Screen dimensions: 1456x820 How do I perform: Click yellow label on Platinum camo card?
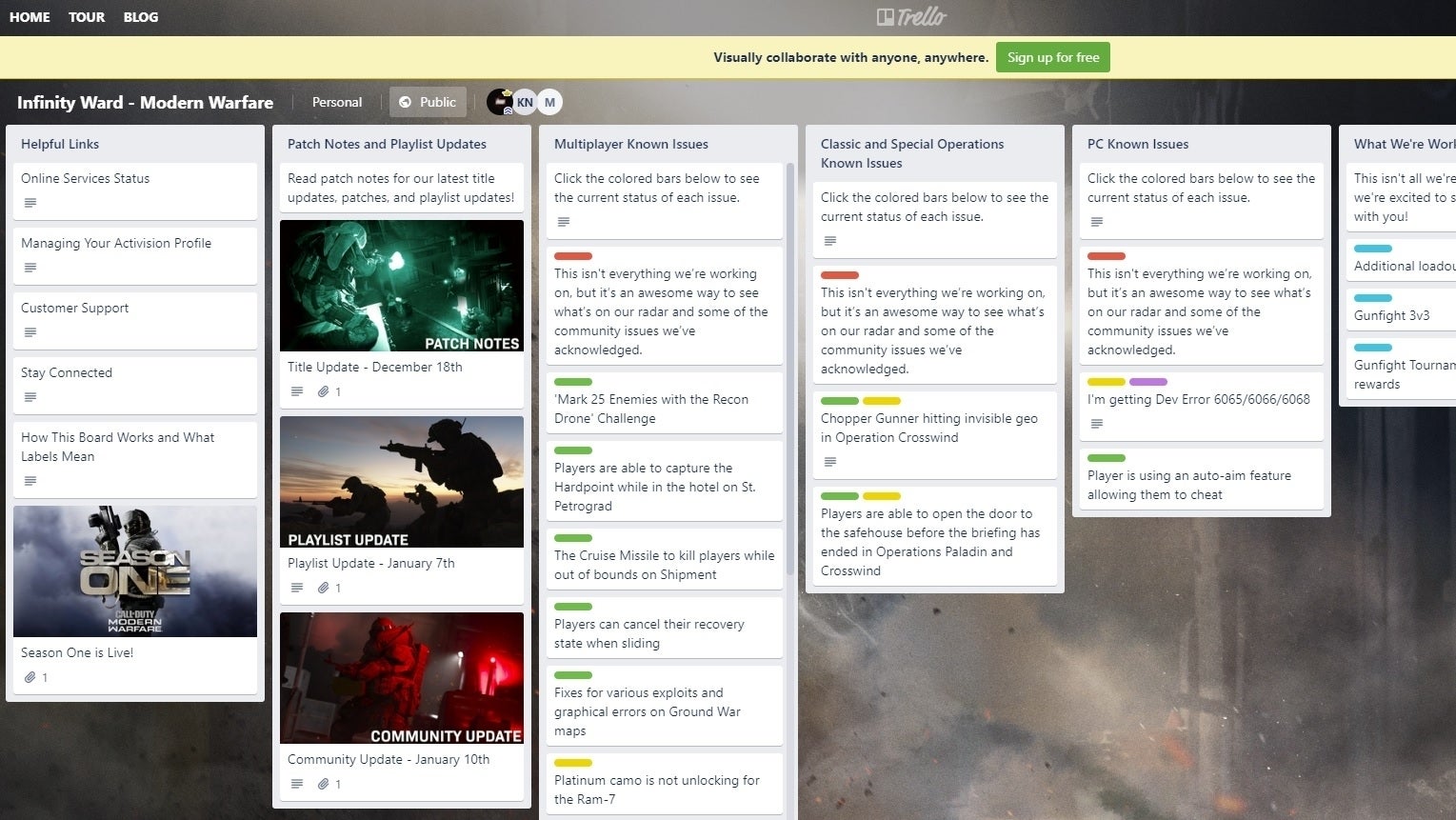573,763
